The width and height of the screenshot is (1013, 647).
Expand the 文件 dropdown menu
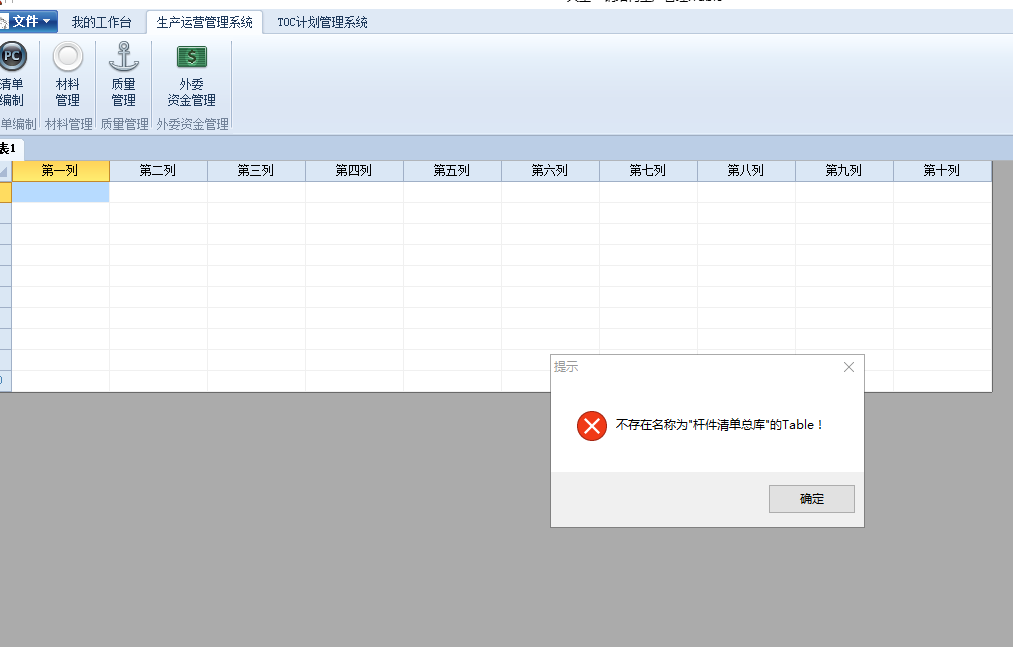coord(30,21)
